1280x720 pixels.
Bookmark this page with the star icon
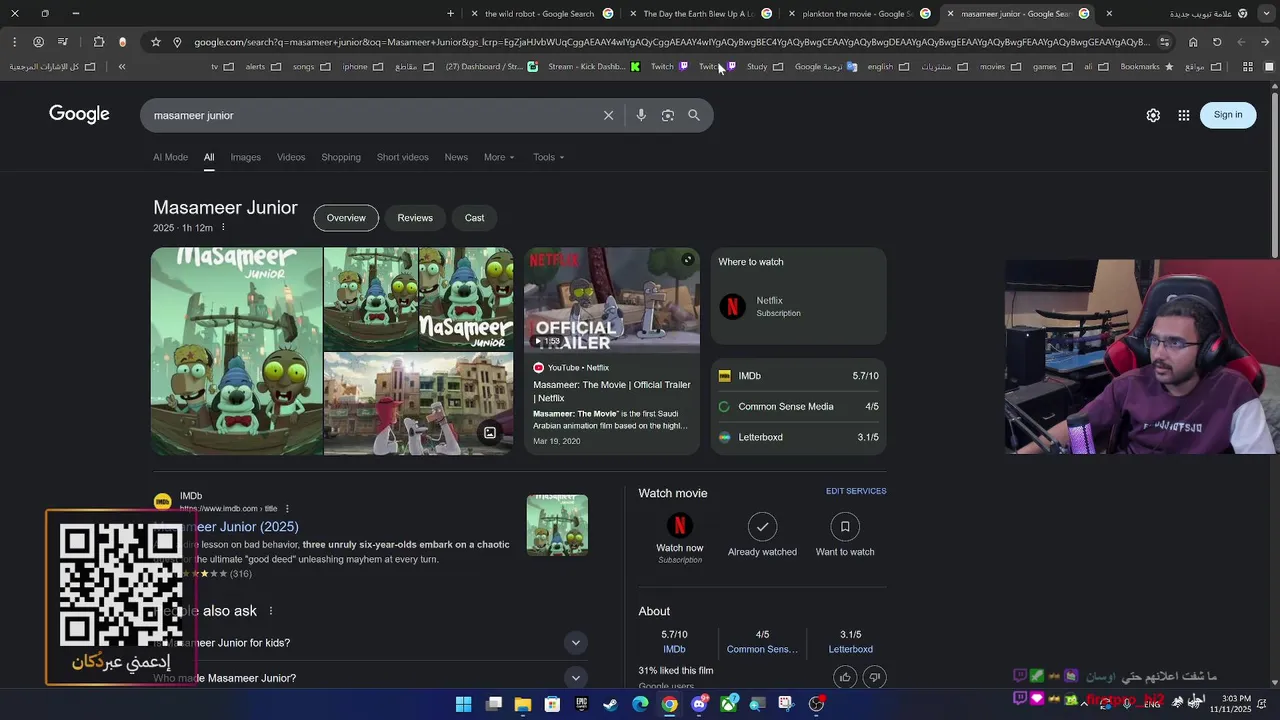[x=156, y=42]
